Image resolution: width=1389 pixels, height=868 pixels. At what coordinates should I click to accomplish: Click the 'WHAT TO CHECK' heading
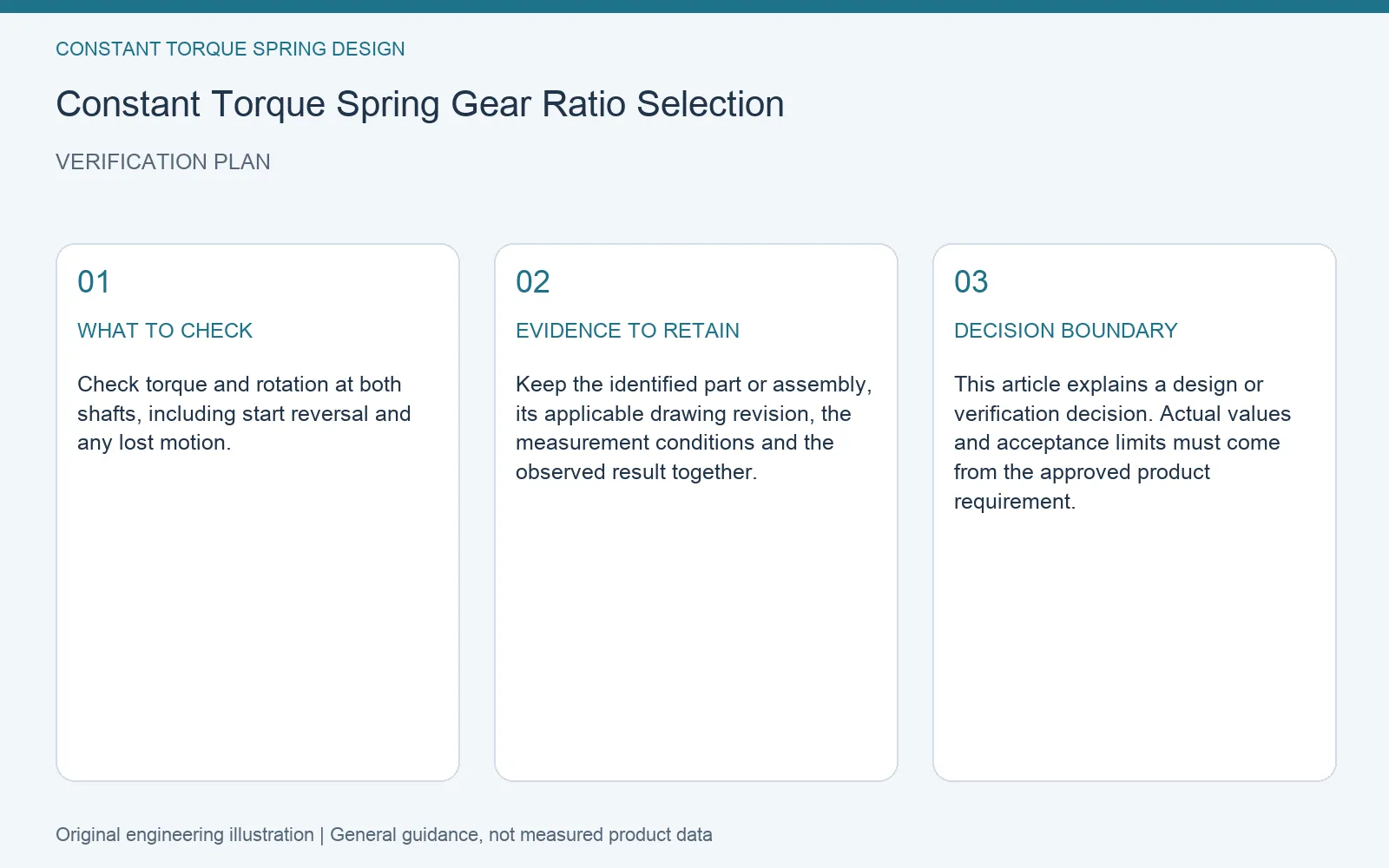165,331
